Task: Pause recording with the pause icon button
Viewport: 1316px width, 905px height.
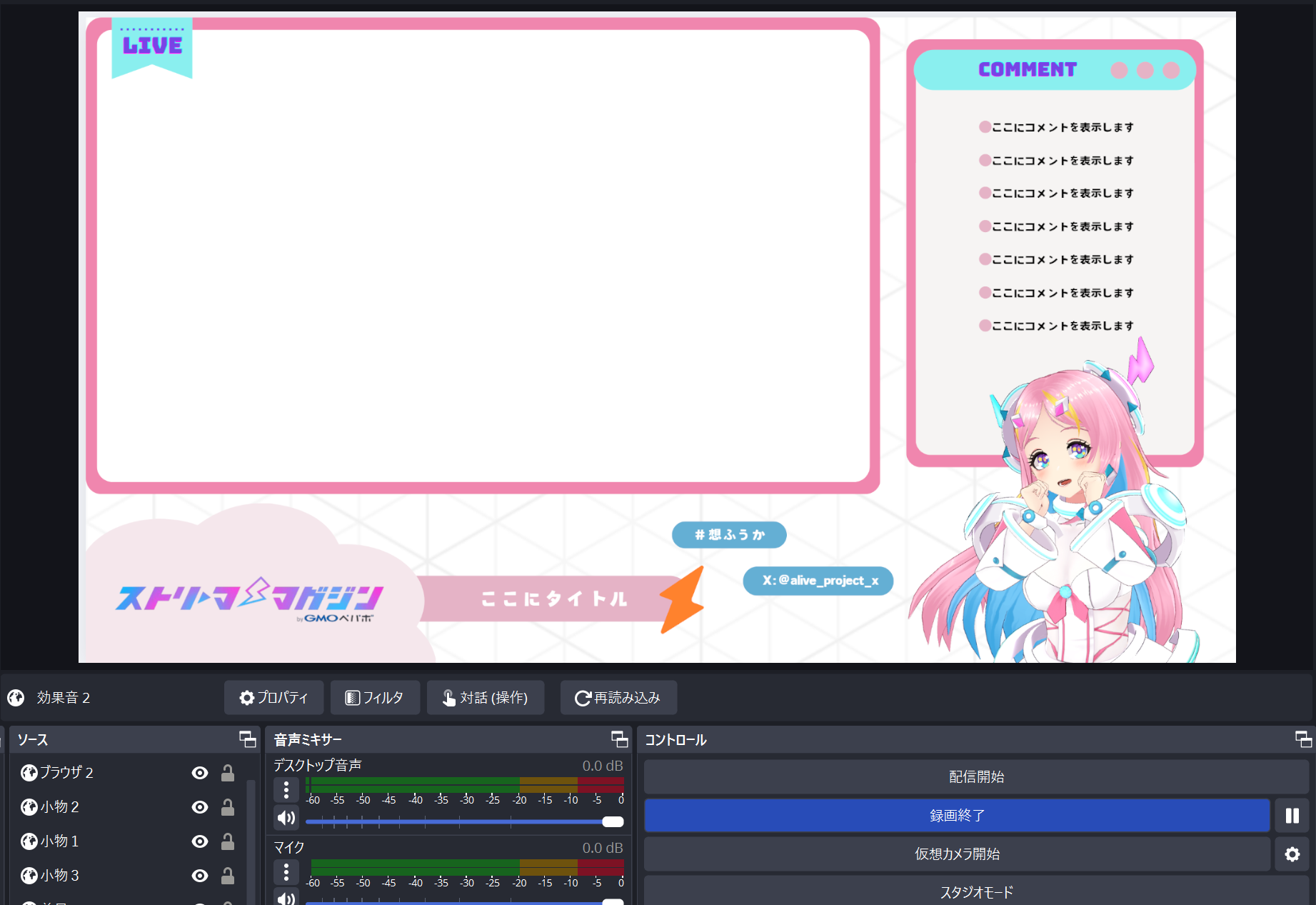Action: point(1292,816)
